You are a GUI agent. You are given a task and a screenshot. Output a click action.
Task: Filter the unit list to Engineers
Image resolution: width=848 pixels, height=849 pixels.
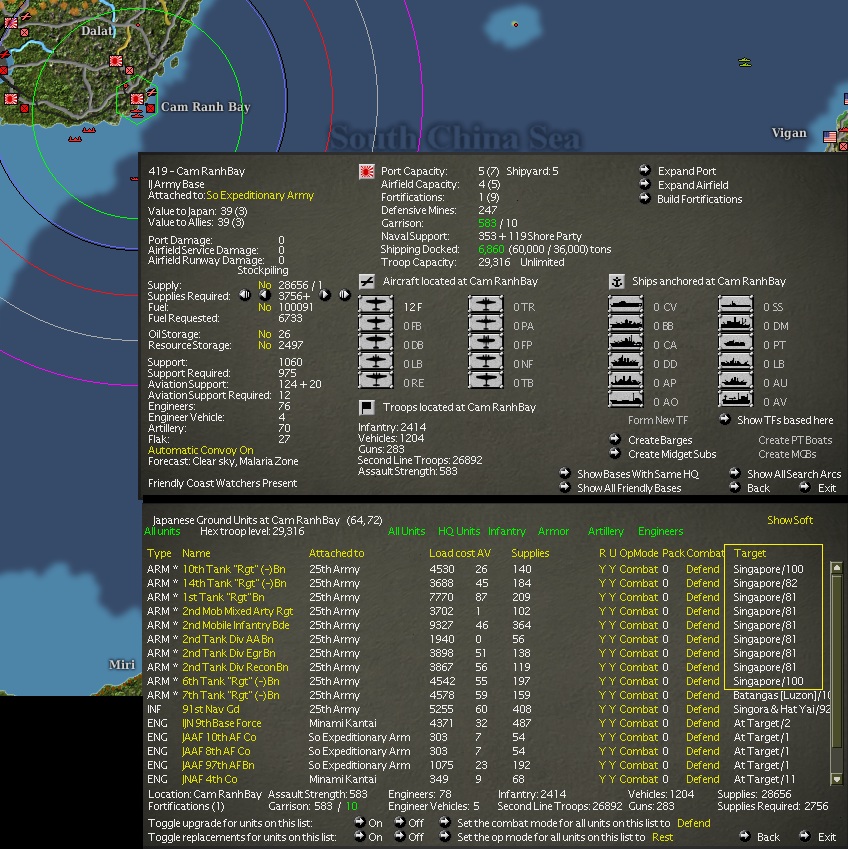pyautogui.click(x=660, y=532)
